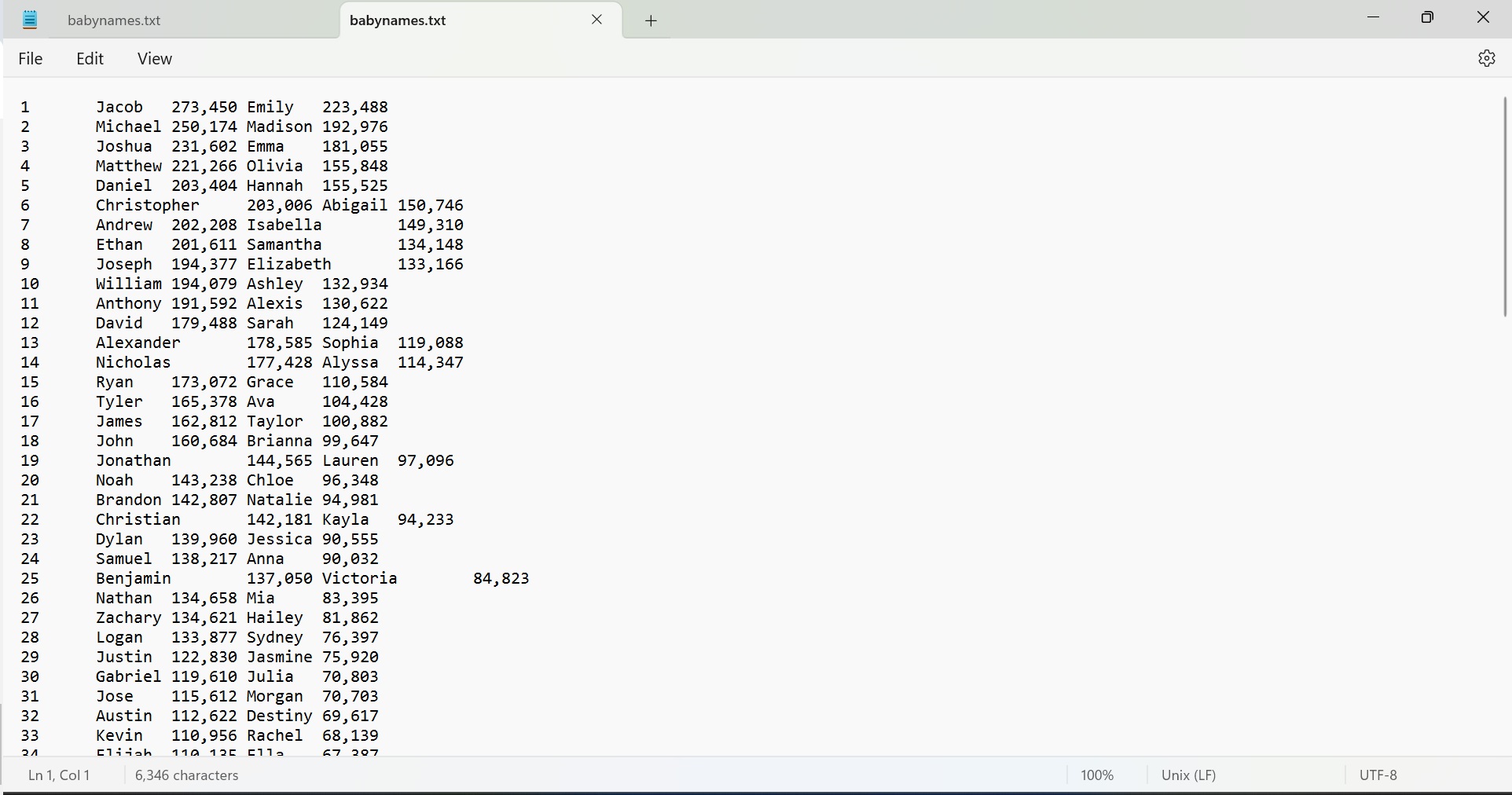Click the name Hailey in row 27
This screenshot has width=1512, height=795.
click(x=275, y=617)
